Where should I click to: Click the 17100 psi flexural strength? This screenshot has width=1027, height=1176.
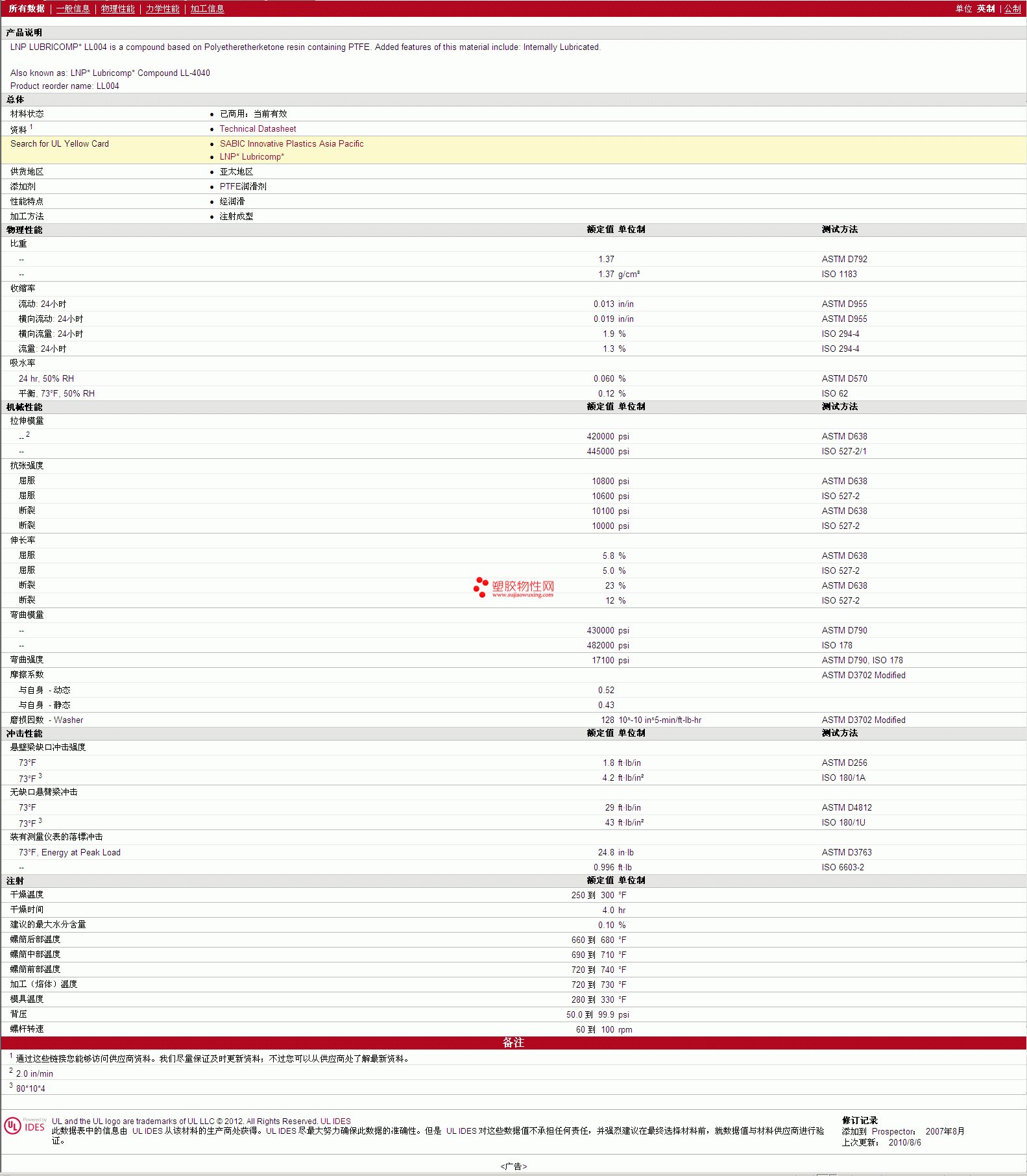coord(610,661)
